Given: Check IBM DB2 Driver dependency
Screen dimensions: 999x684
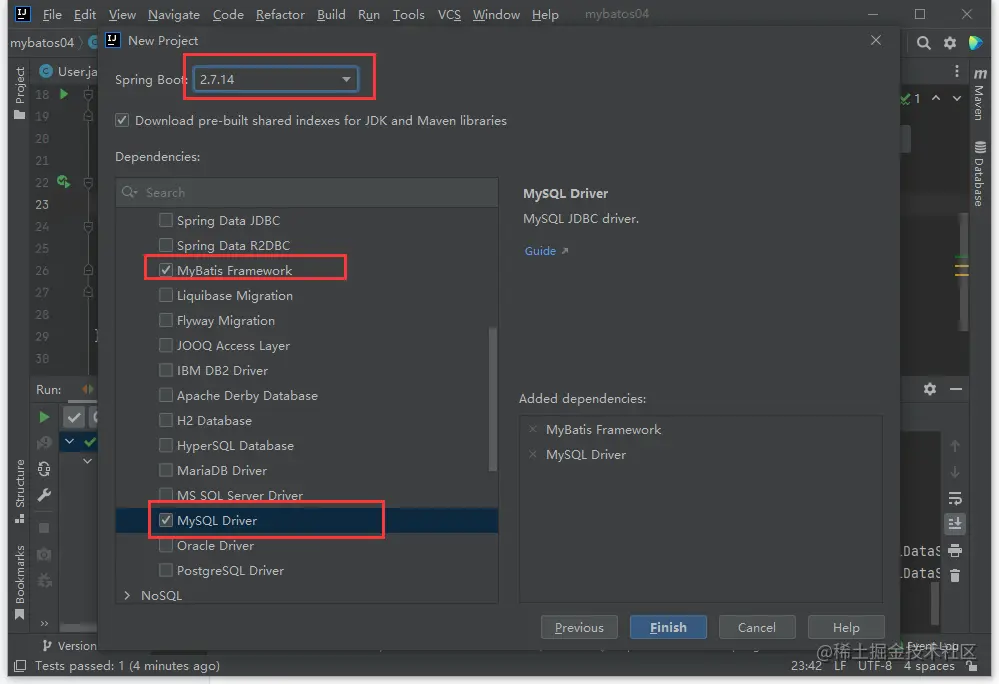Looking at the screenshot, I should [x=166, y=370].
